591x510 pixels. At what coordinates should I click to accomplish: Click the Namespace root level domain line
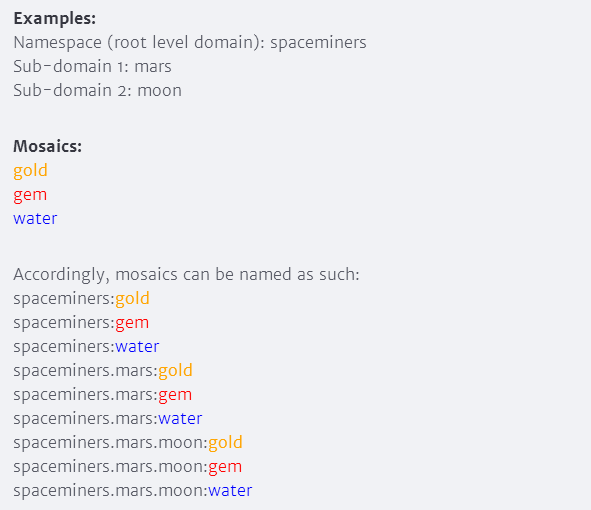point(190,43)
